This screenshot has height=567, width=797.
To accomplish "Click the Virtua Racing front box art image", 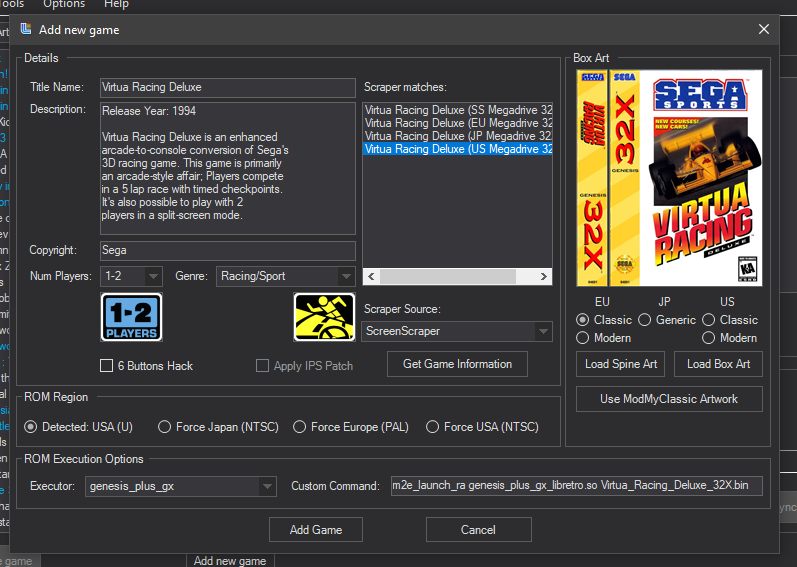I will [x=701, y=178].
